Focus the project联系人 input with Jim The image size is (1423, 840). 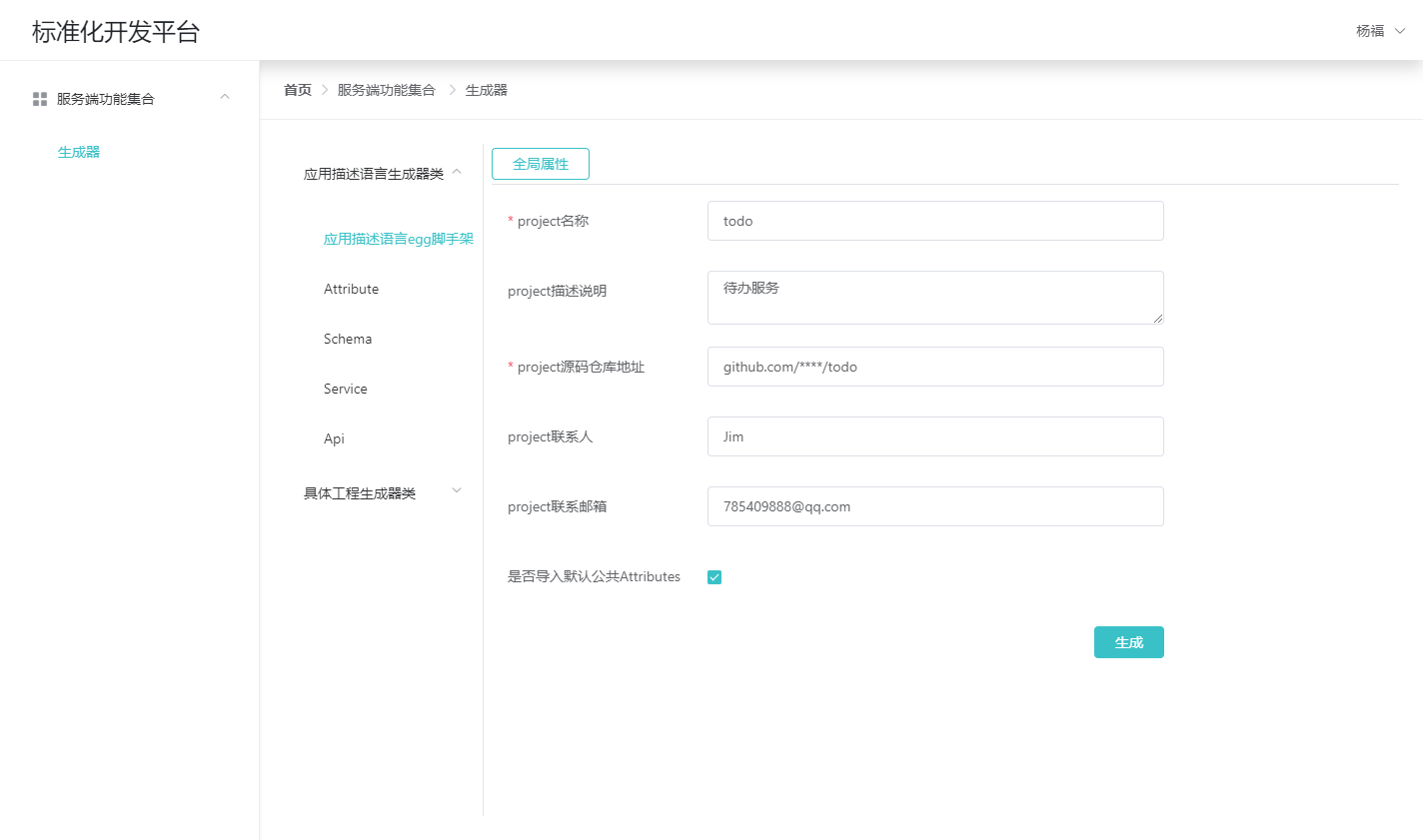(935, 436)
